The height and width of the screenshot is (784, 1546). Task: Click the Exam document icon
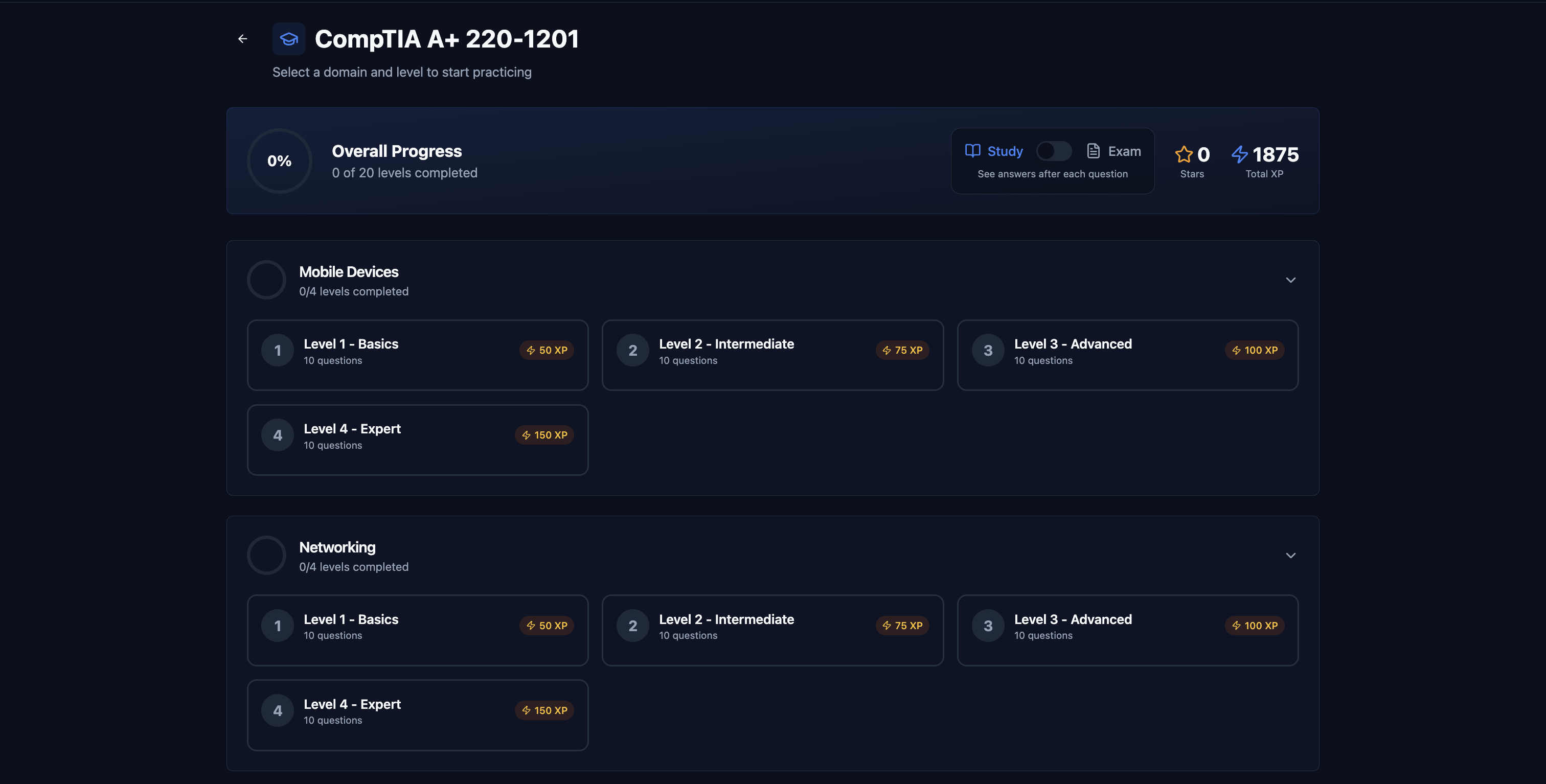(x=1093, y=151)
